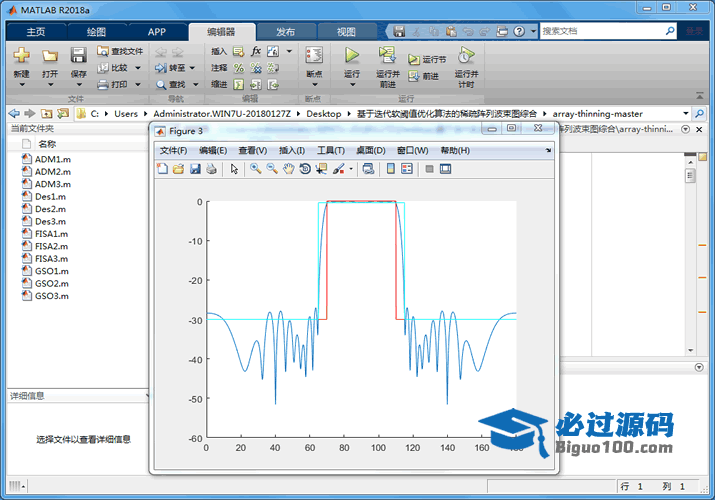Open dropdown under Run (运行) button
This screenshot has height=500, width=715.
pos(352,85)
